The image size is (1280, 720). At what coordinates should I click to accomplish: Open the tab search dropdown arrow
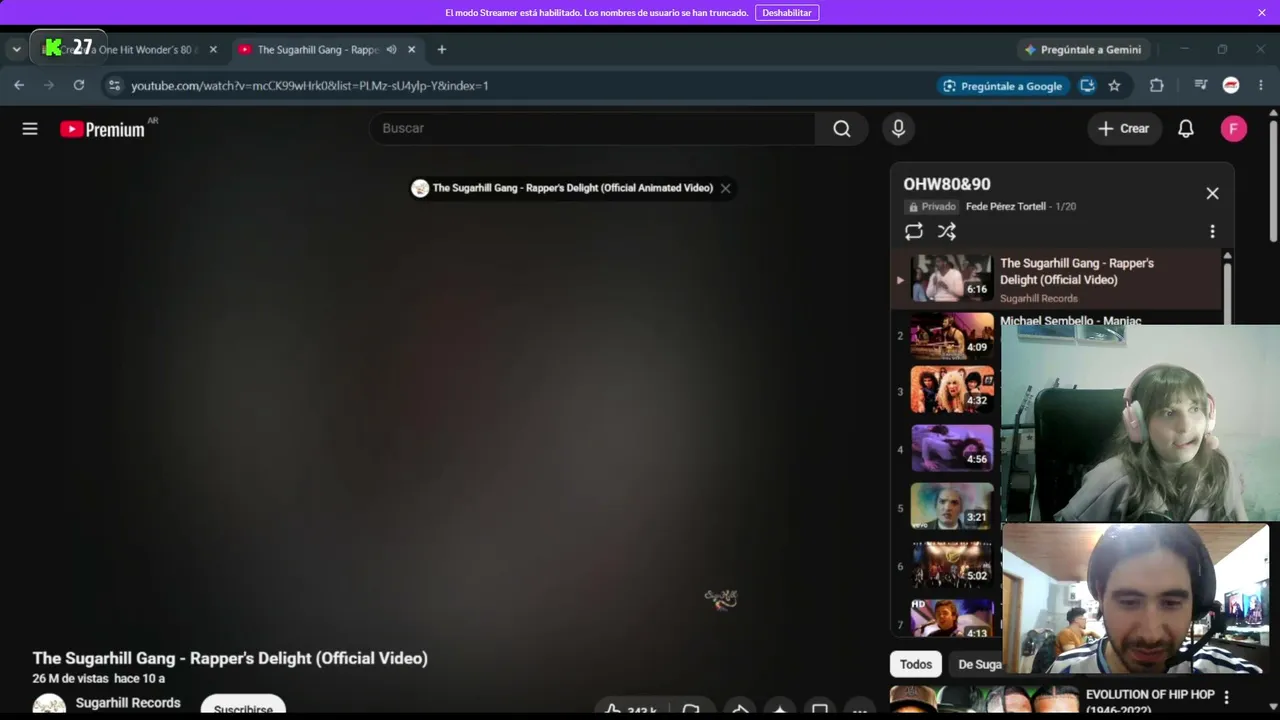[x=16, y=49]
